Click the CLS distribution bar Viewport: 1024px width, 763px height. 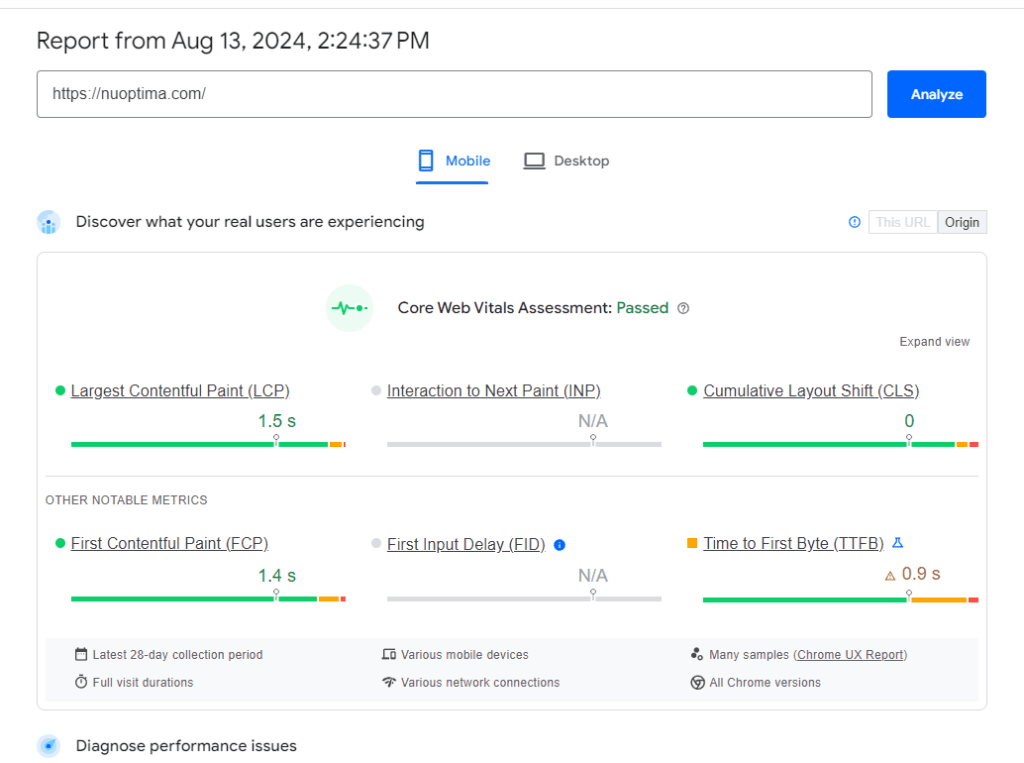pos(840,444)
